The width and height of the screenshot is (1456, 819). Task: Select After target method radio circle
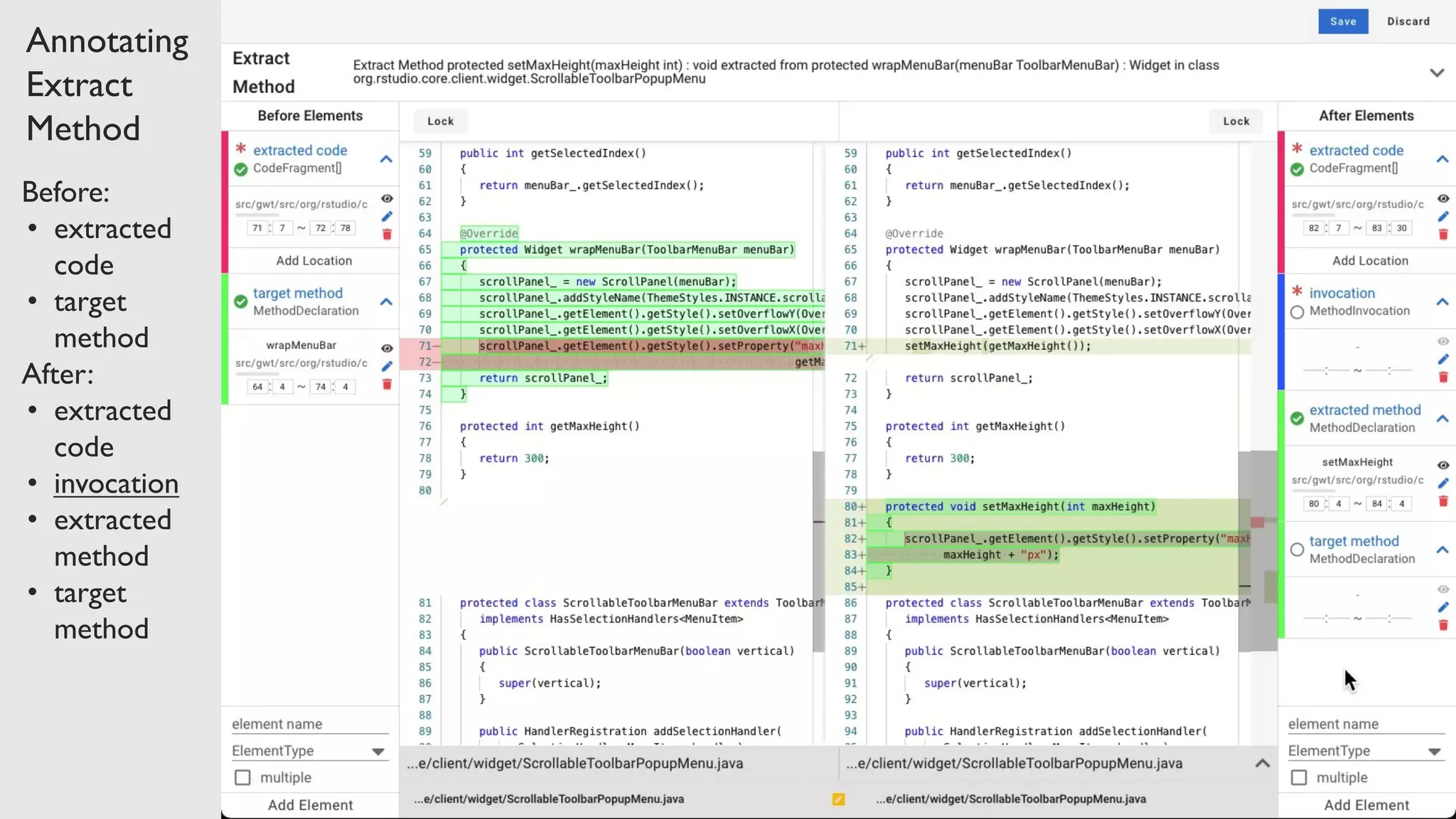[x=1297, y=550]
